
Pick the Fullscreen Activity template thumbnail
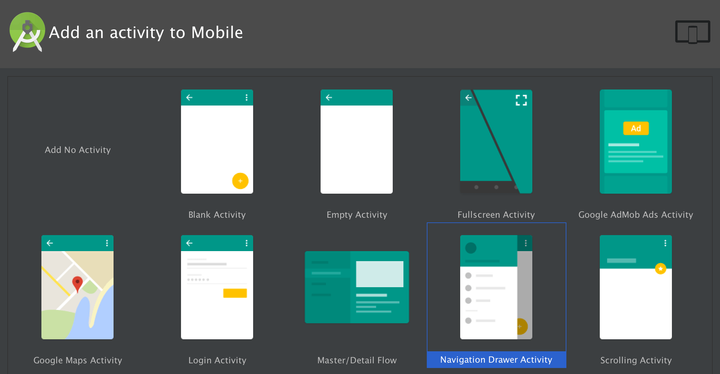(496, 142)
